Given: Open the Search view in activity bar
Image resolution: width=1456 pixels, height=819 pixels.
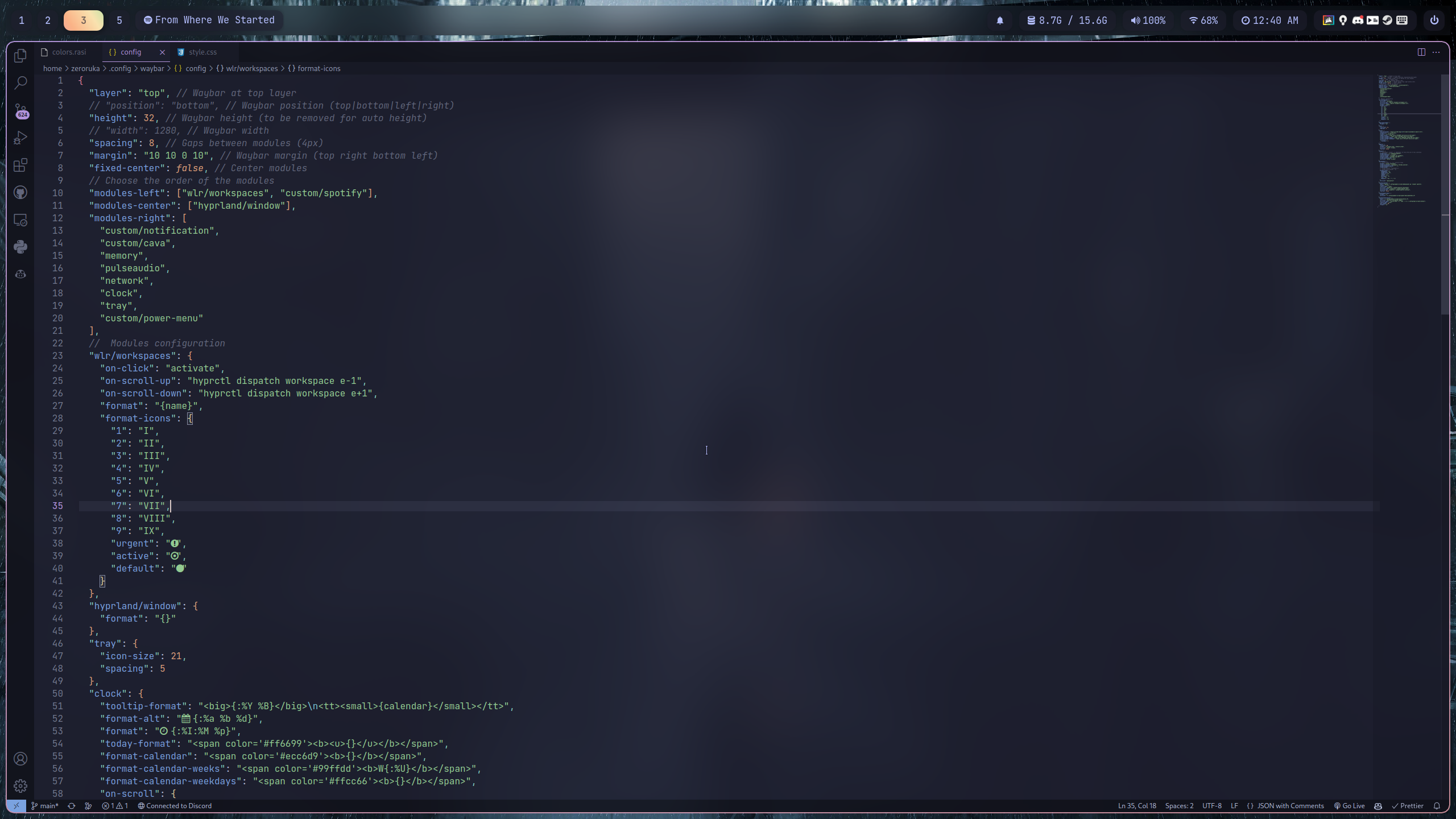Looking at the screenshot, I should [20, 83].
